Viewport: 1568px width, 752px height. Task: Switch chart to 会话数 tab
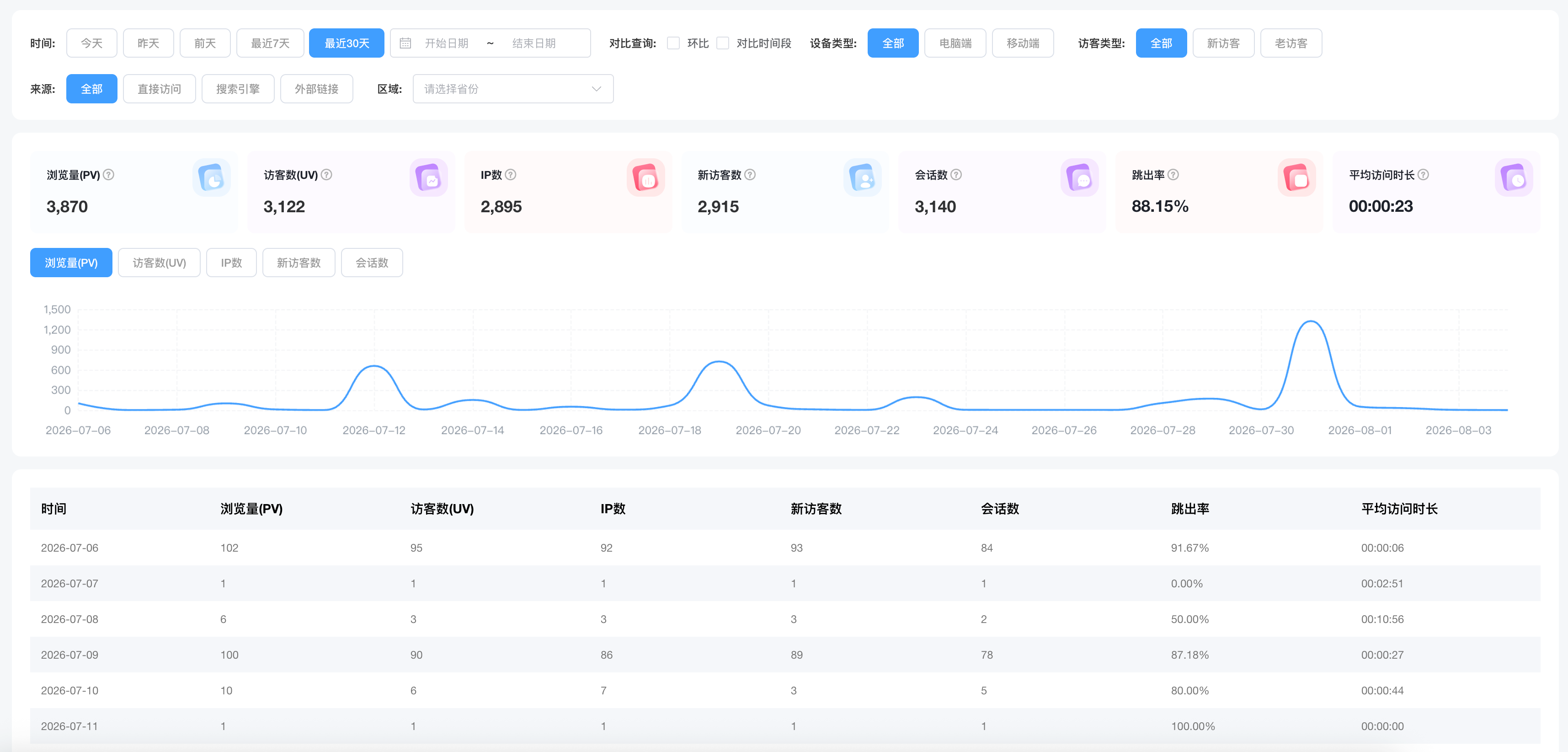[372, 263]
